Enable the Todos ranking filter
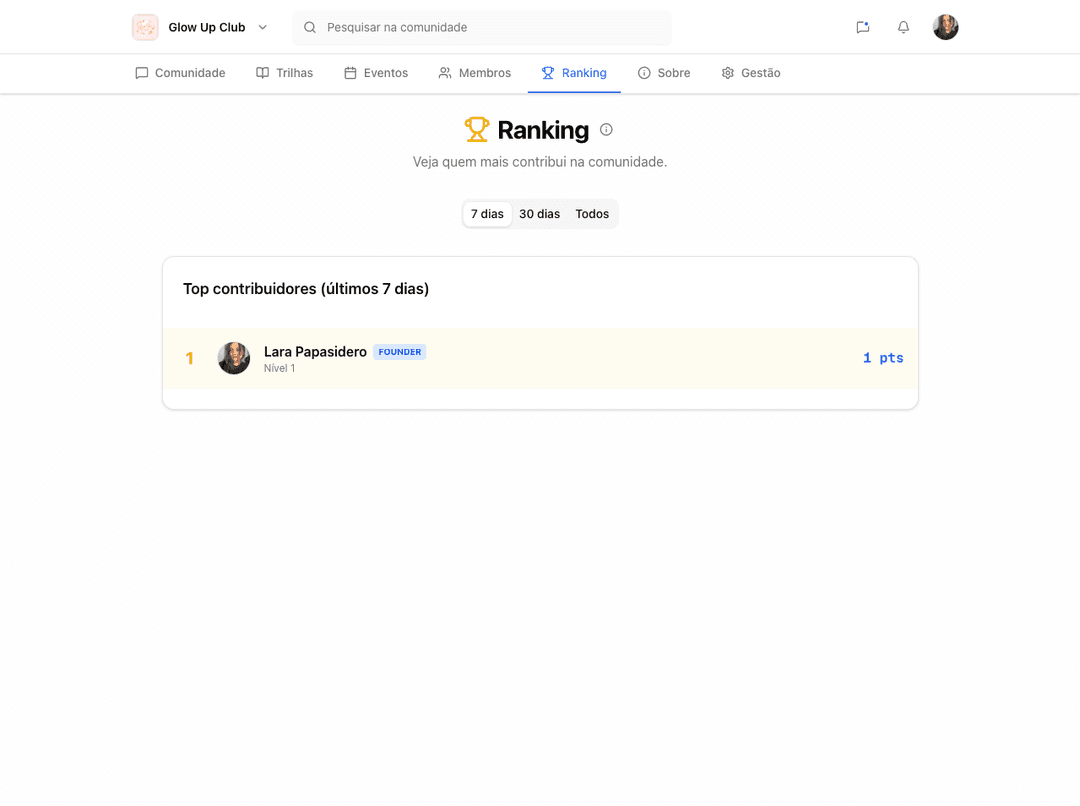 click(x=592, y=213)
